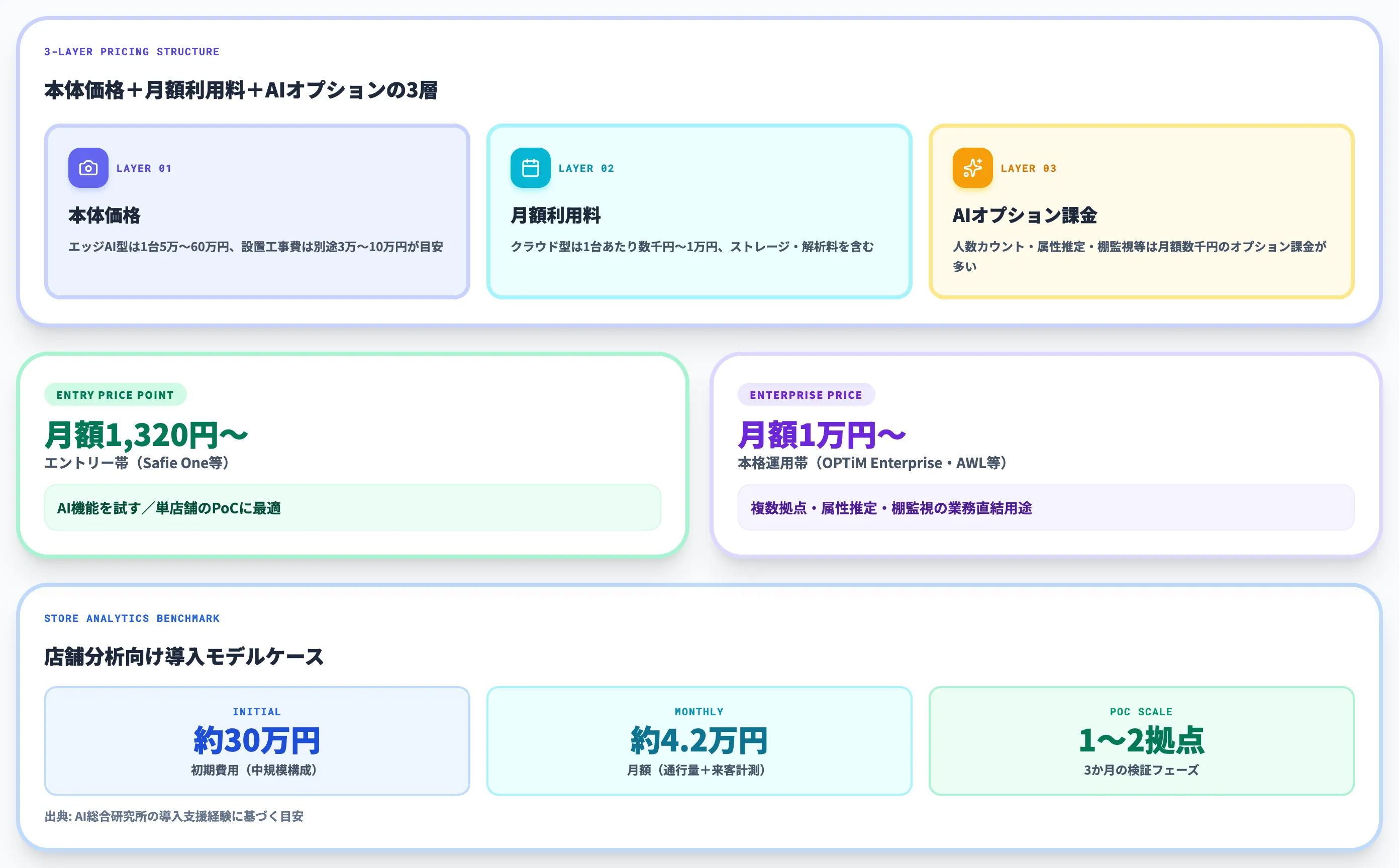Click the camera icon in Layer 01

click(x=88, y=168)
